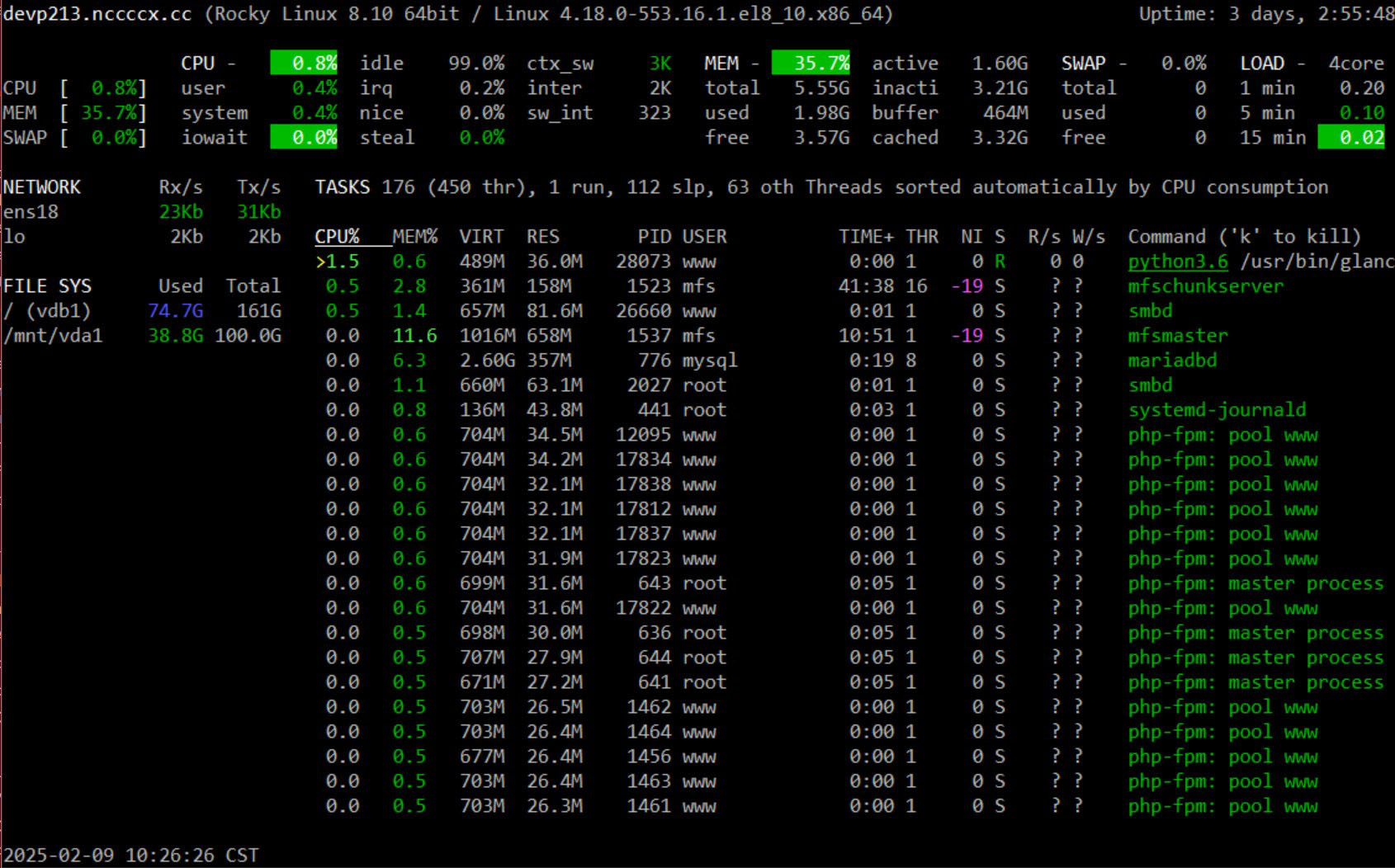This screenshot has width=1395, height=868.
Task: Click buffer memory value 464M
Action: pos(1006,113)
